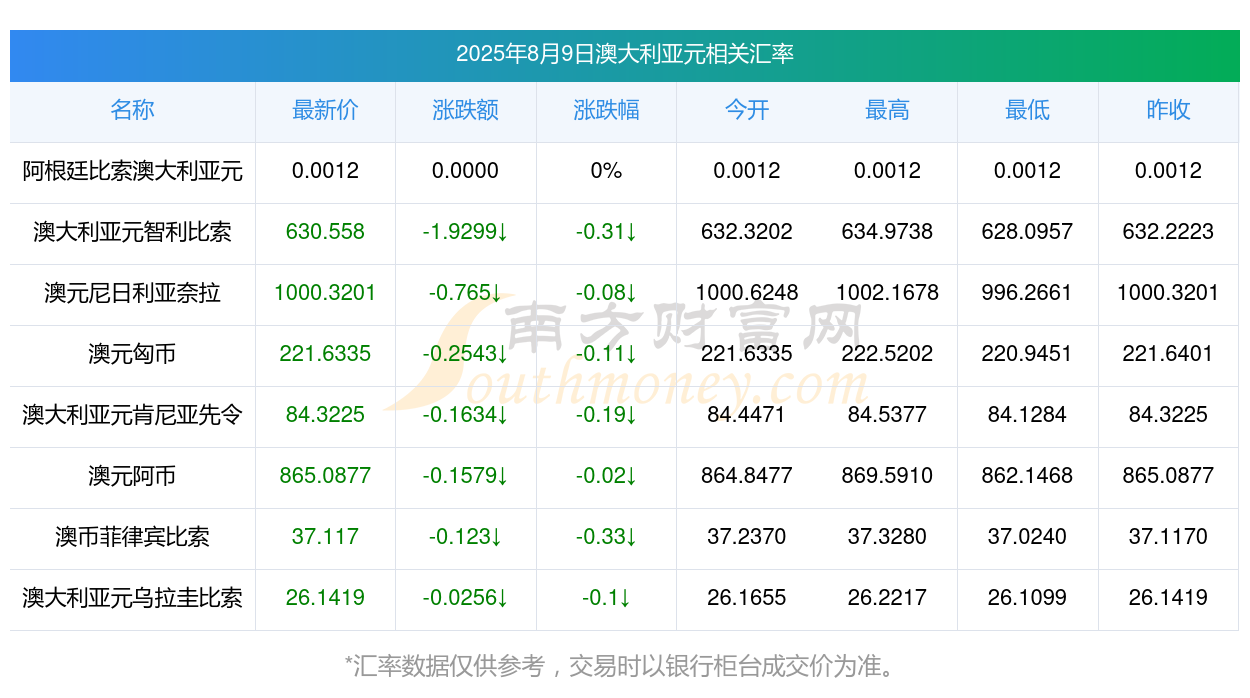Click change amount -0.1579↓
The width and height of the screenshot is (1250, 698).
465,476
